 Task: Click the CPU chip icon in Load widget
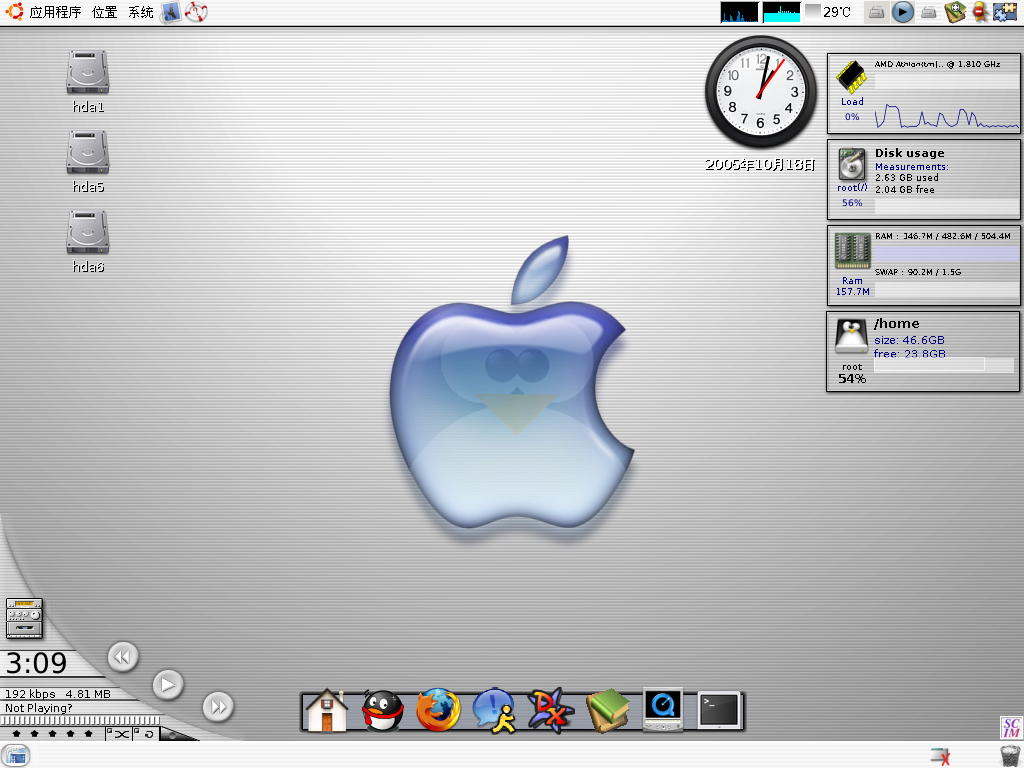point(852,77)
